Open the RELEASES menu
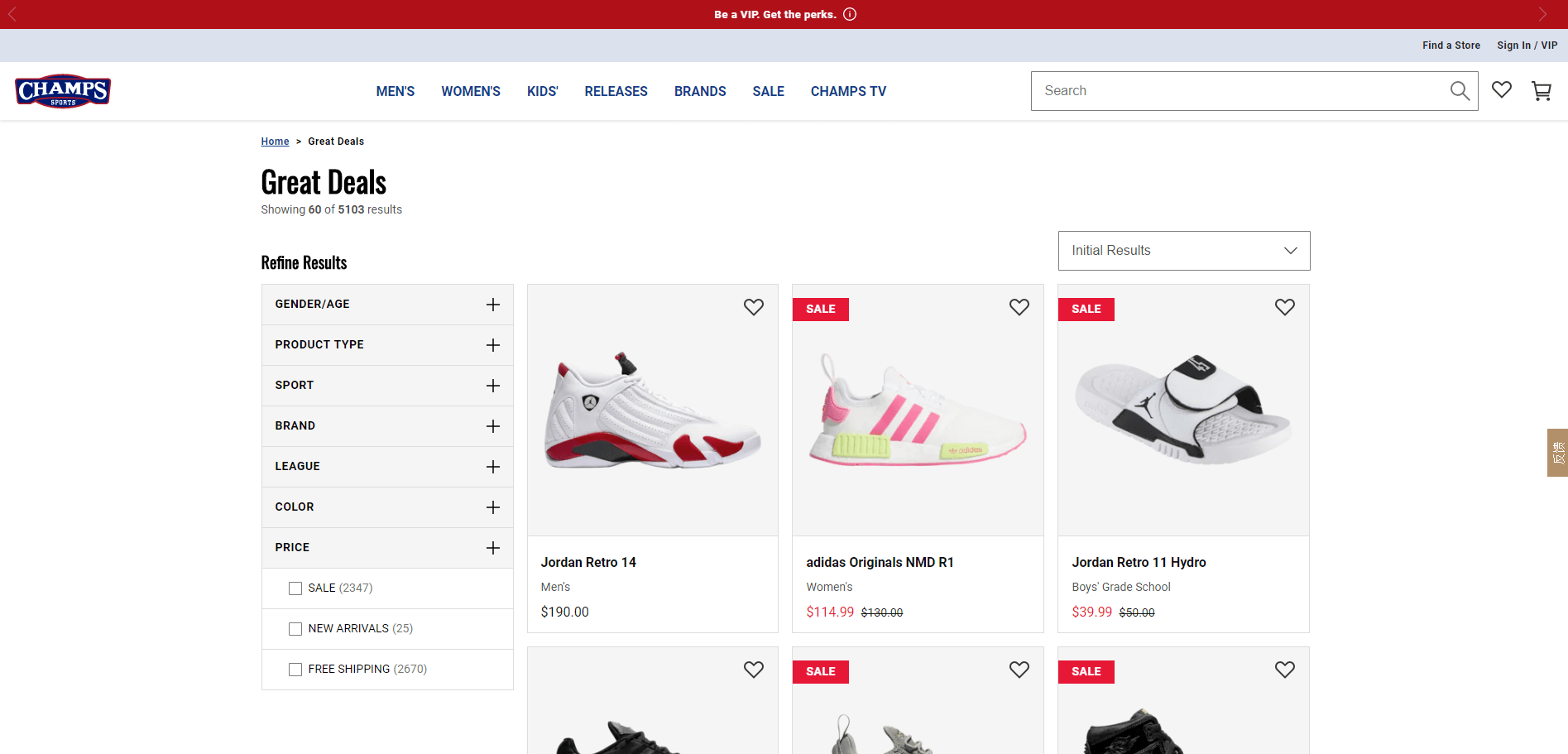The height and width of the screenshot is (754, 1568). point(616,91)
